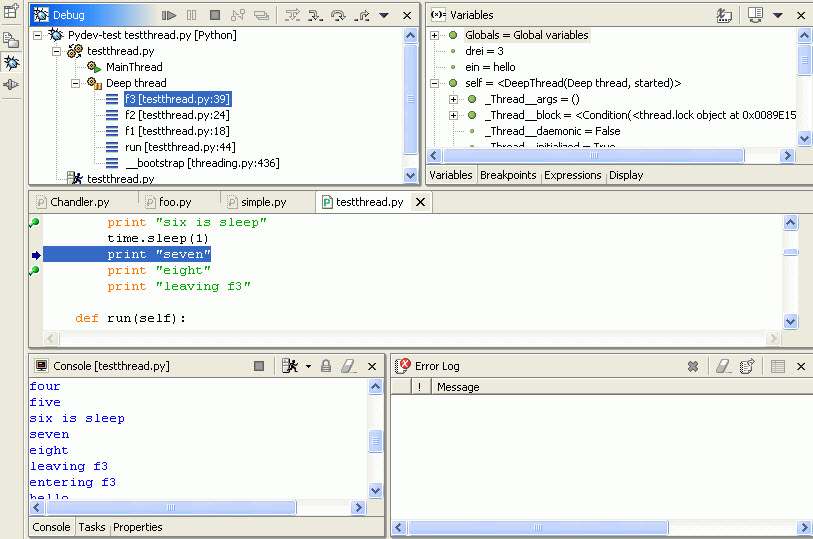Viewport: 813px width, 539px height.
Task: Toggle breakpoint marker beside print "eight" line
Action: 35,270
